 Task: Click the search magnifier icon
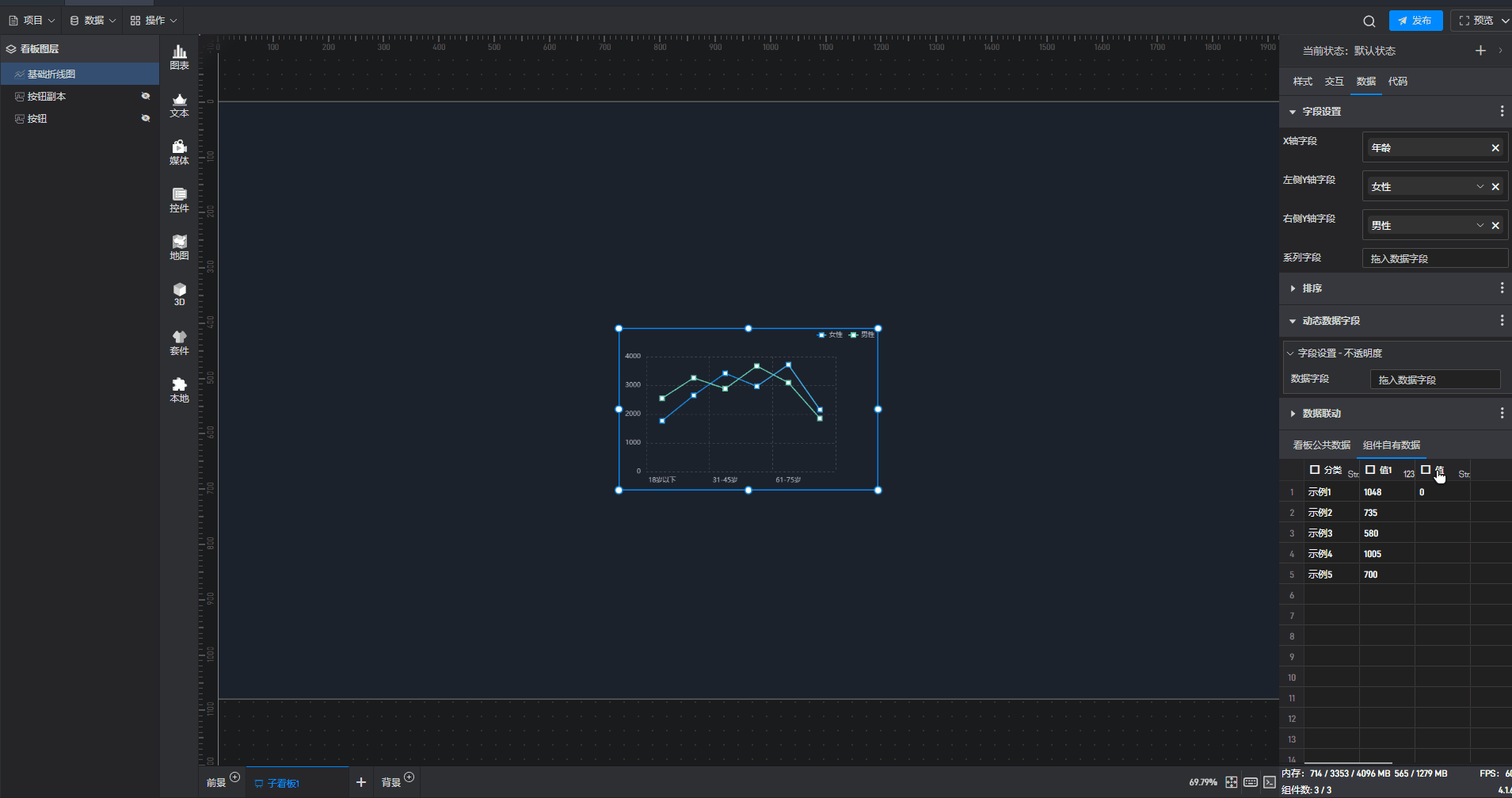(1369, 21)
